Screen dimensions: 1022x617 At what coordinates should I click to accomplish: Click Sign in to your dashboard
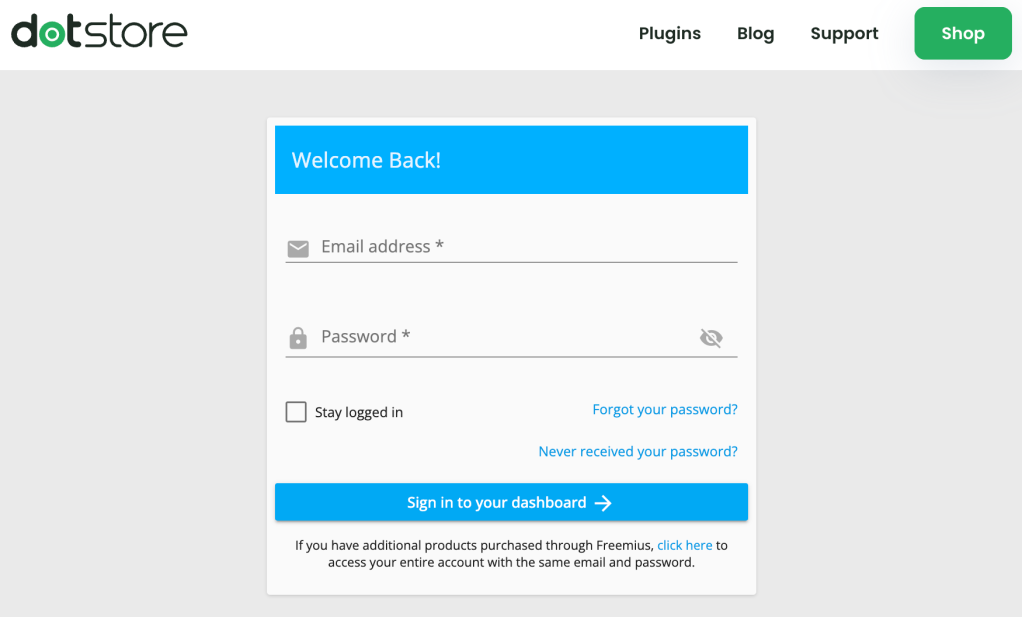click(x=511, y=502)
